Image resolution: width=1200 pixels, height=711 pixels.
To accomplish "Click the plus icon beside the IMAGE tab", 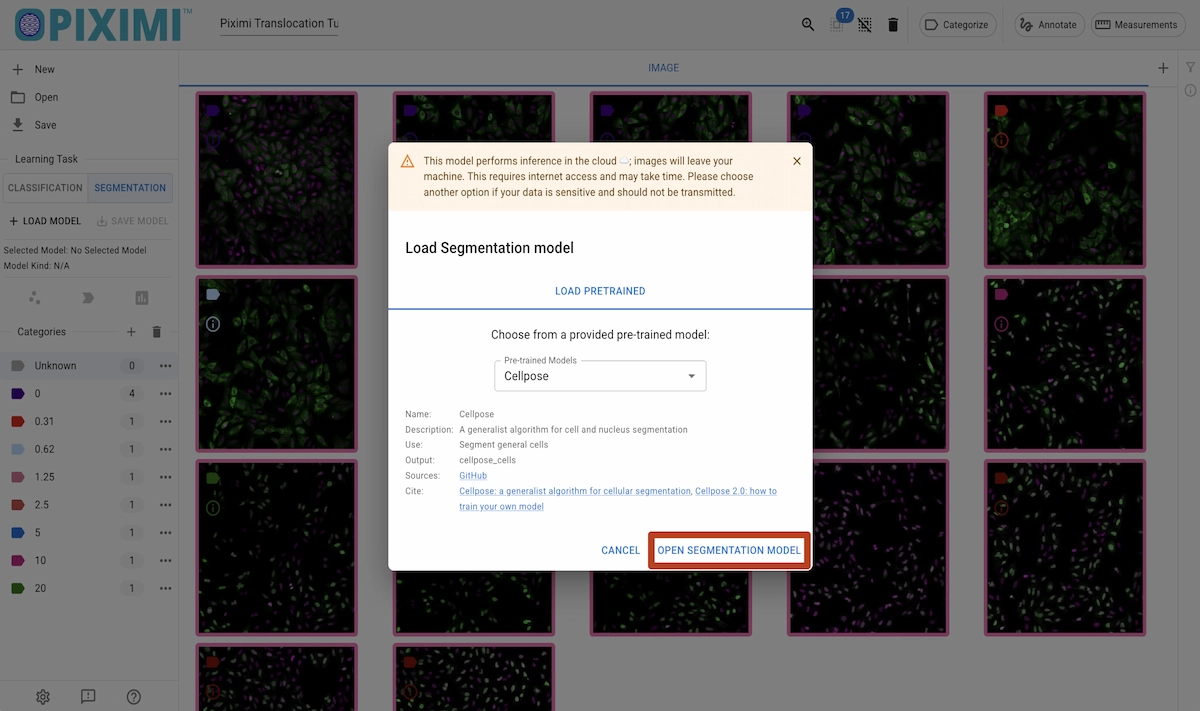I will pos(1163,68).
